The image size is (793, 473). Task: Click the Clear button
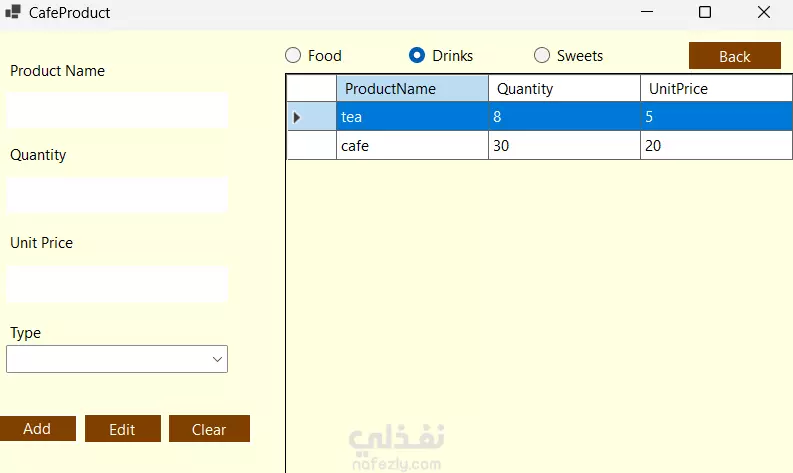[x=209, y=429]
